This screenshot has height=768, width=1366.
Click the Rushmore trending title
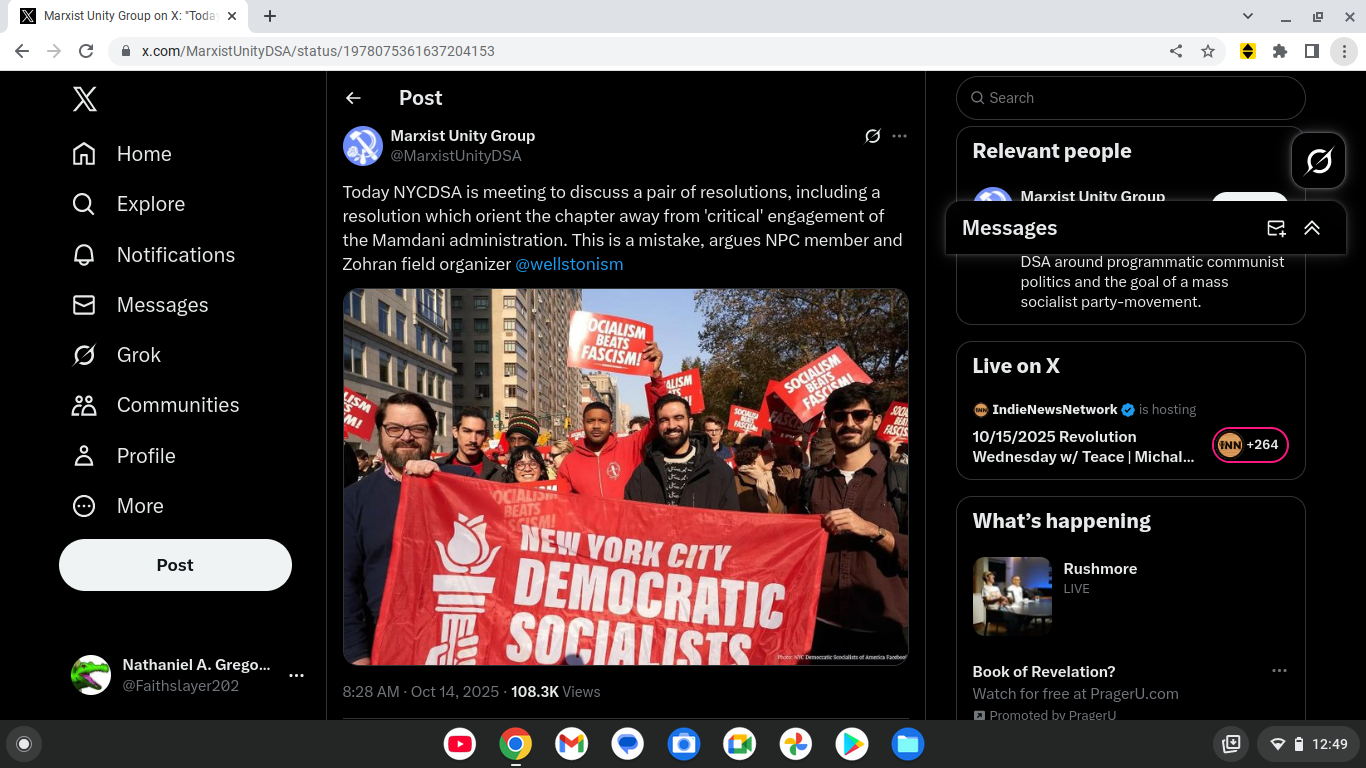1100,569
